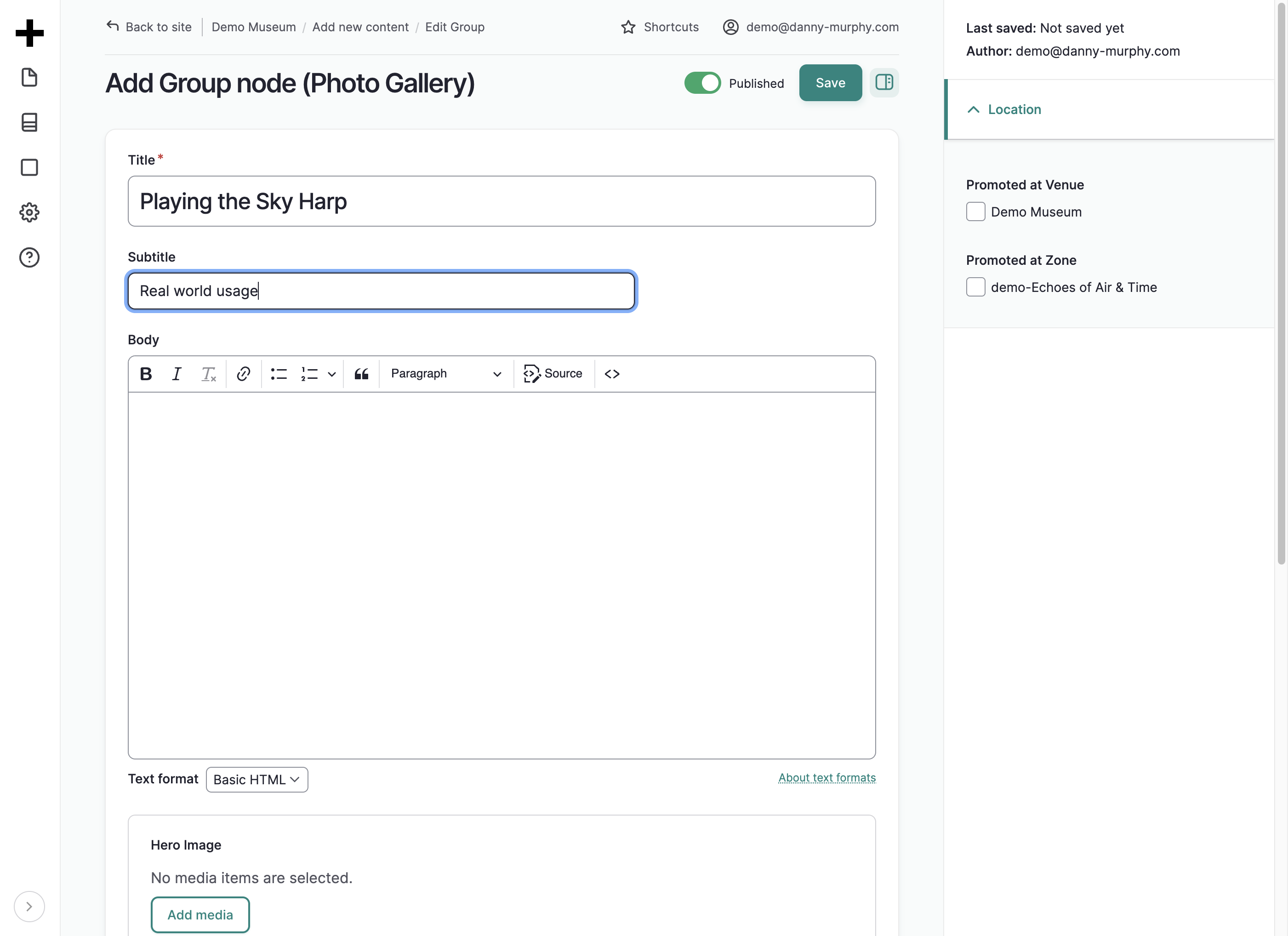The height and width of the screenshot is (936, 1288).
Task: Click the Shortcuts star item
Action: (x=660, y=27)
